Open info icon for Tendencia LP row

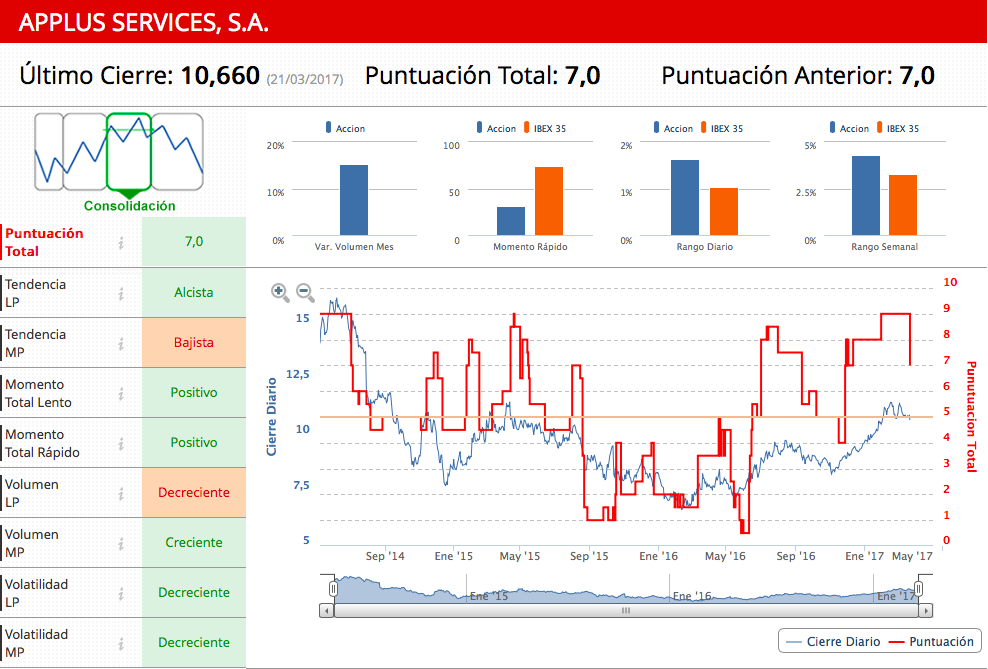(x=121, y=294)
